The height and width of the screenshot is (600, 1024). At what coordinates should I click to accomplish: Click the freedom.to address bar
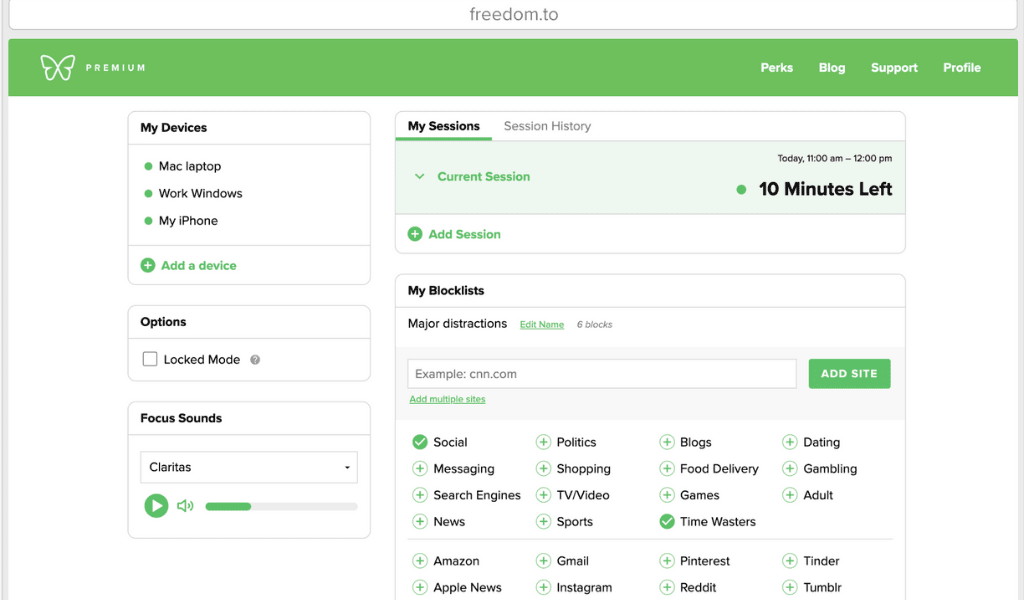point(513,14)
